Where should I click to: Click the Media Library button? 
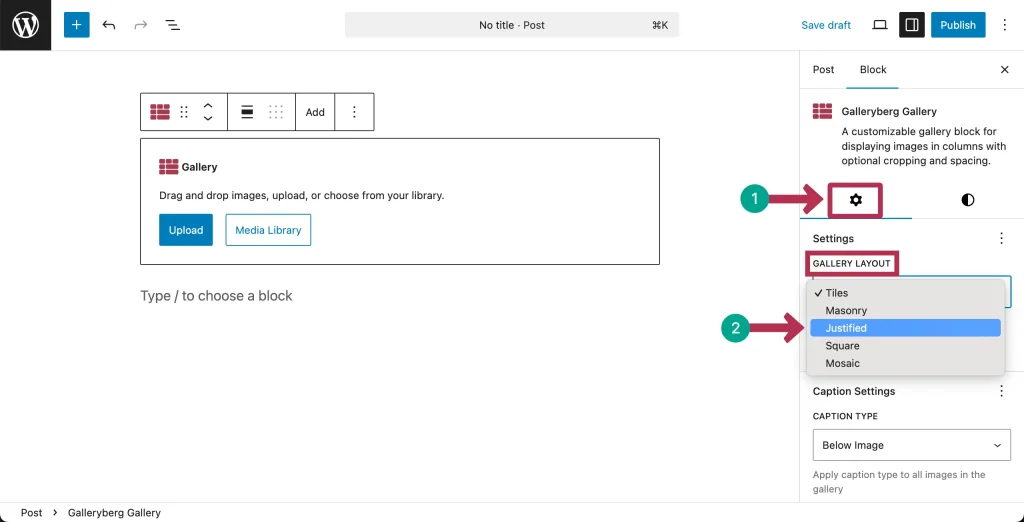click(x=268, y=230)
